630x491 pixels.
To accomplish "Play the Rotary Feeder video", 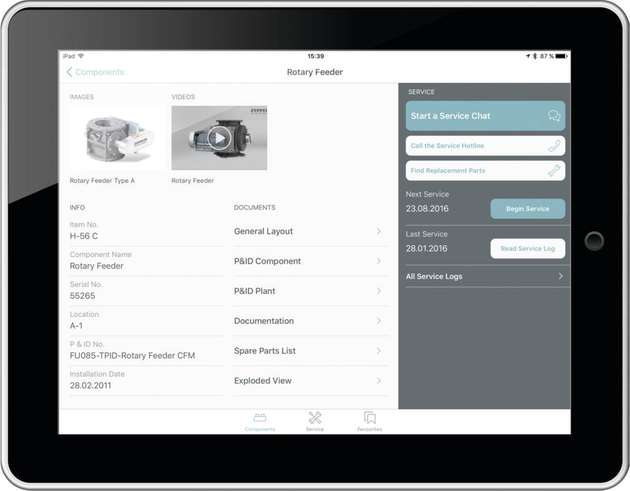I will [219, 138].
